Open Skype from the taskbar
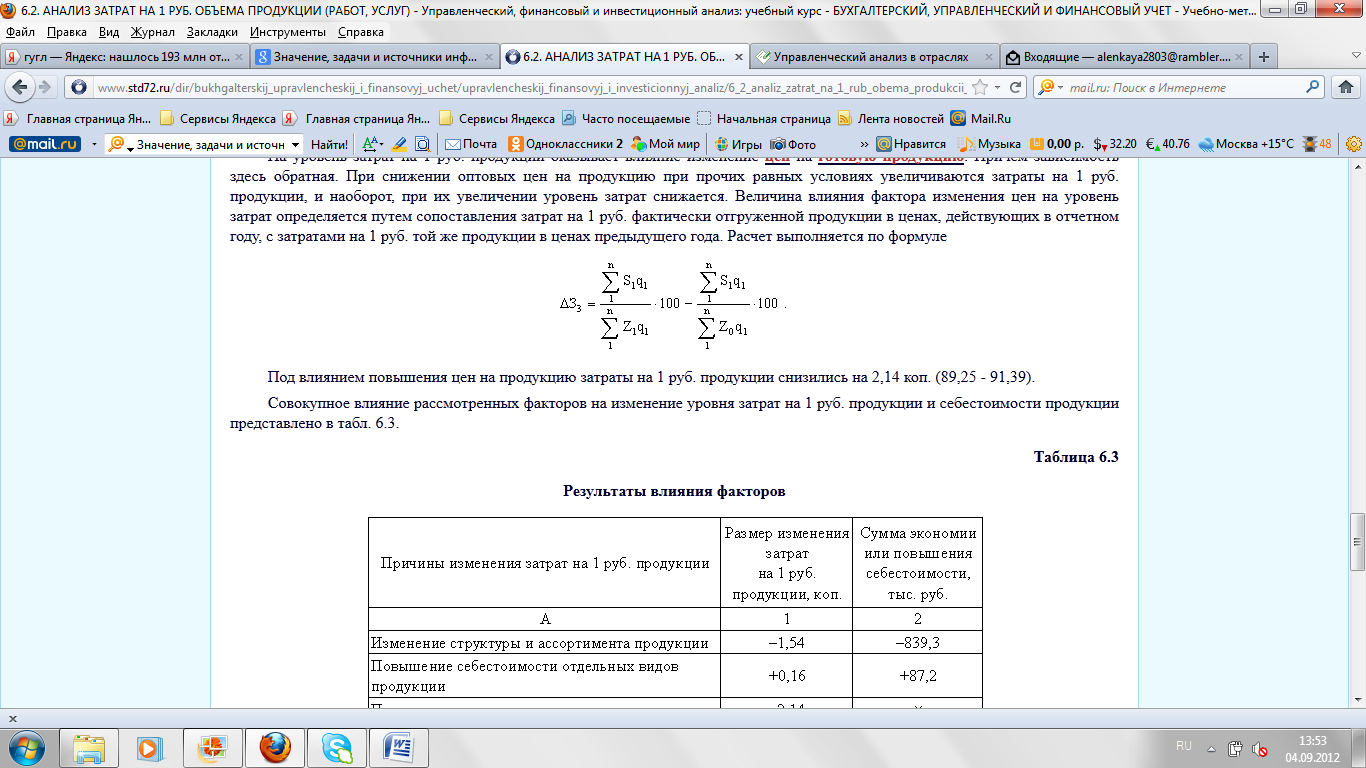The image size is (1366, 768). [x=337, y=747]
